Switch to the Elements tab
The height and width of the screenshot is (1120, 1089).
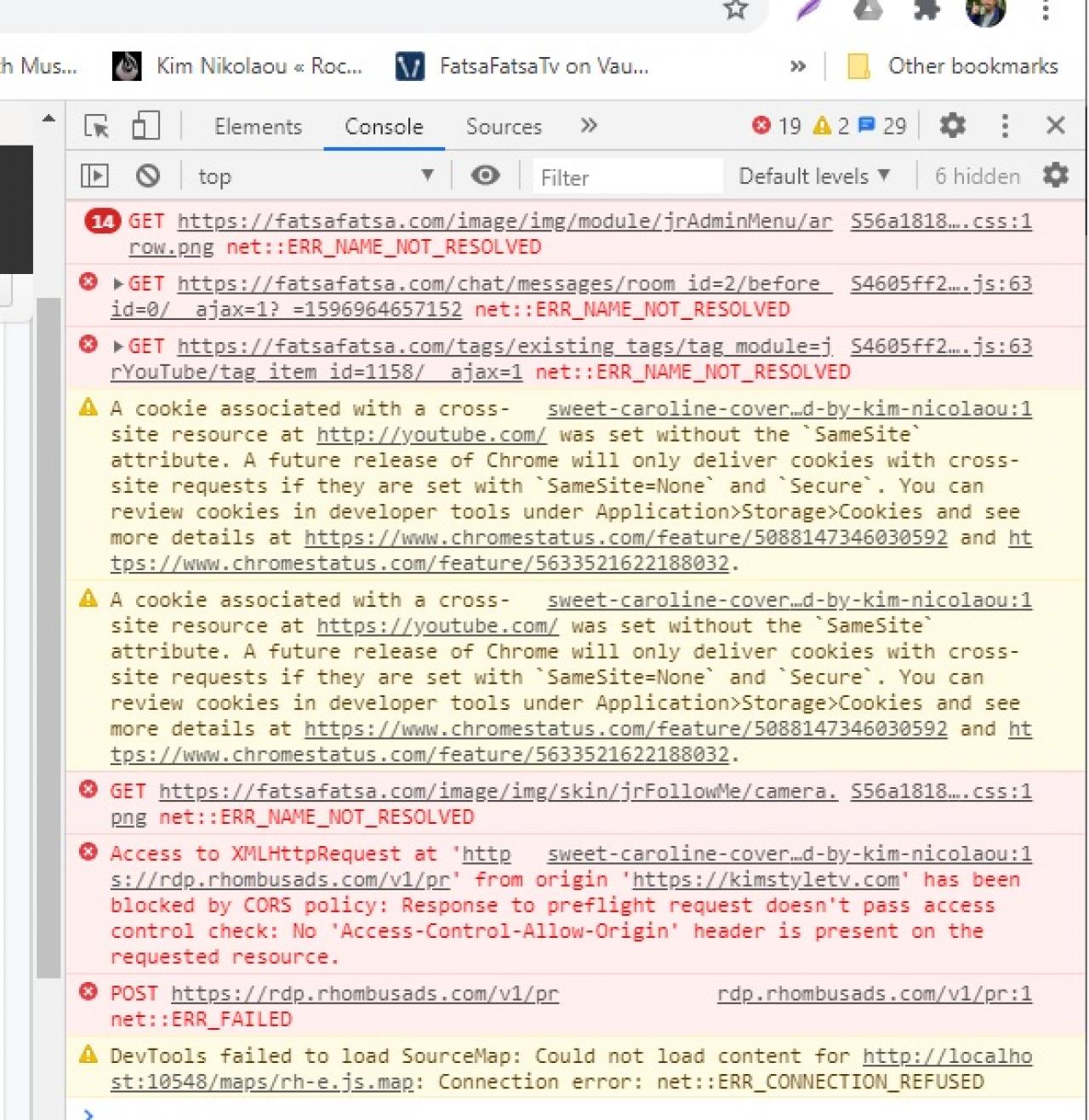point(258,127)
